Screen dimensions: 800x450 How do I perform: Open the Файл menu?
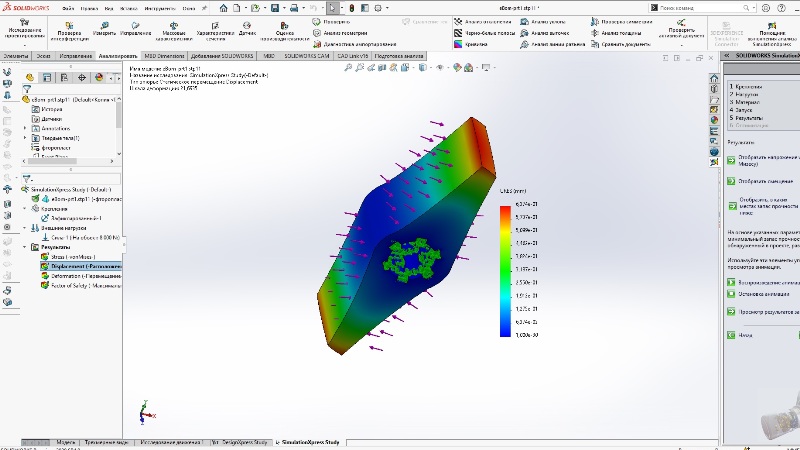click(x=68, y=7)
